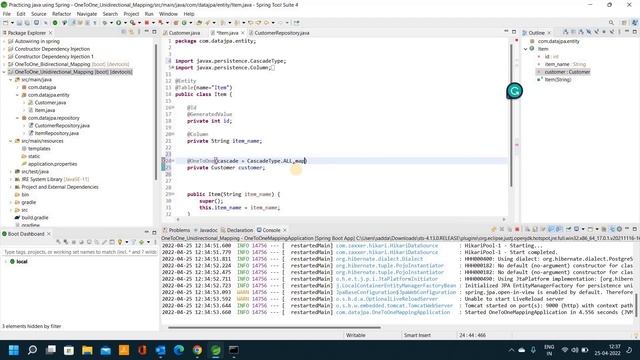Open the Declaration view tab
640x360 pixels.
(x=237, y=230)
